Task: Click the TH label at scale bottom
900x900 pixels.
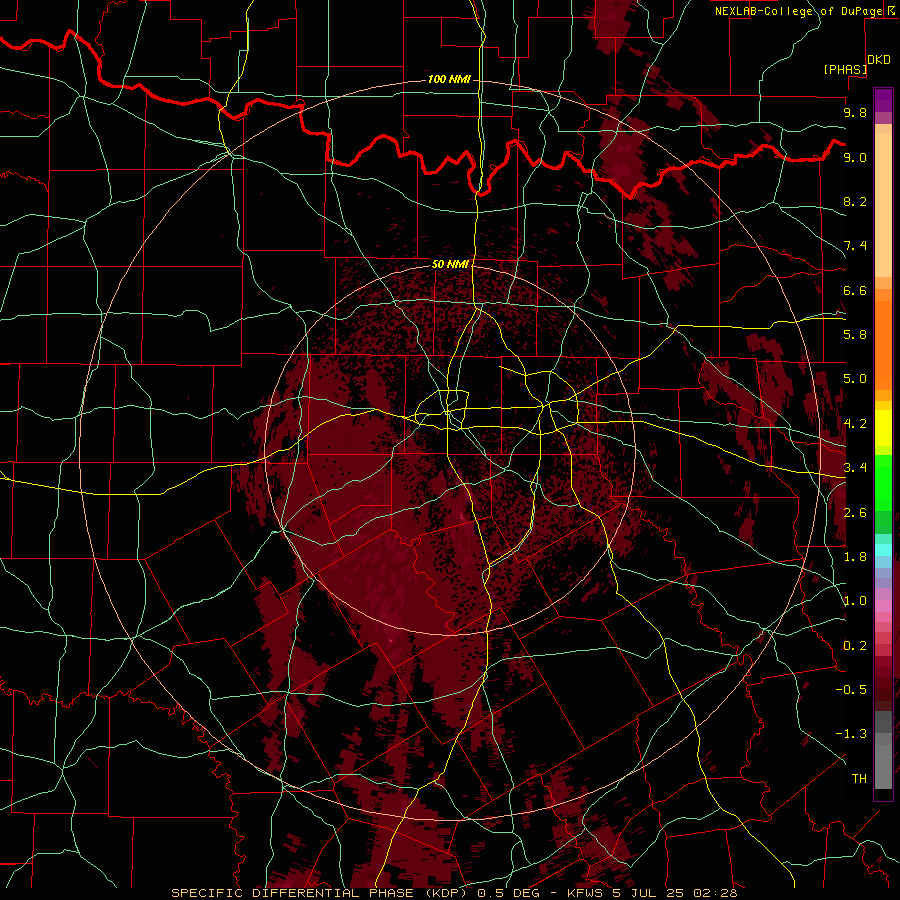Action: (x=859, y=779)
